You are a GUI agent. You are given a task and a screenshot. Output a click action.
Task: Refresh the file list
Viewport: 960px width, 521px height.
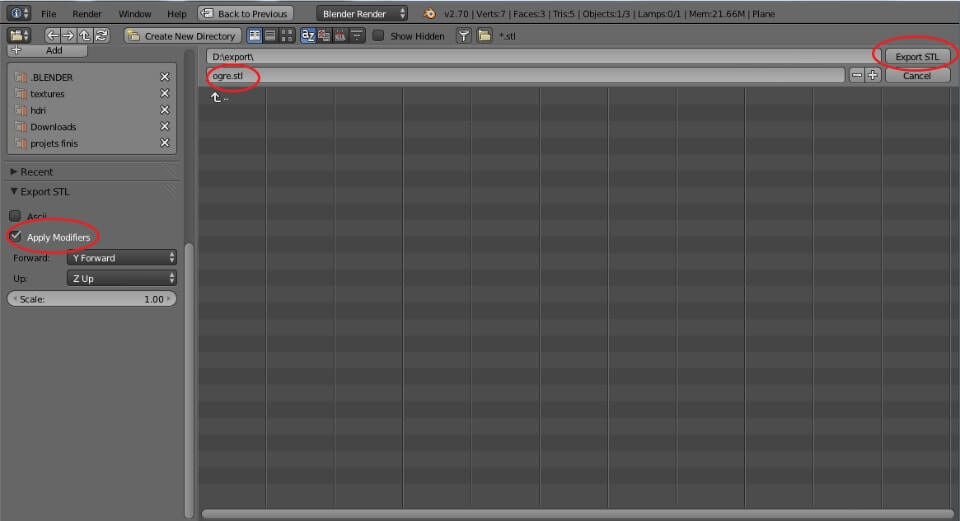tap(102, 36)
